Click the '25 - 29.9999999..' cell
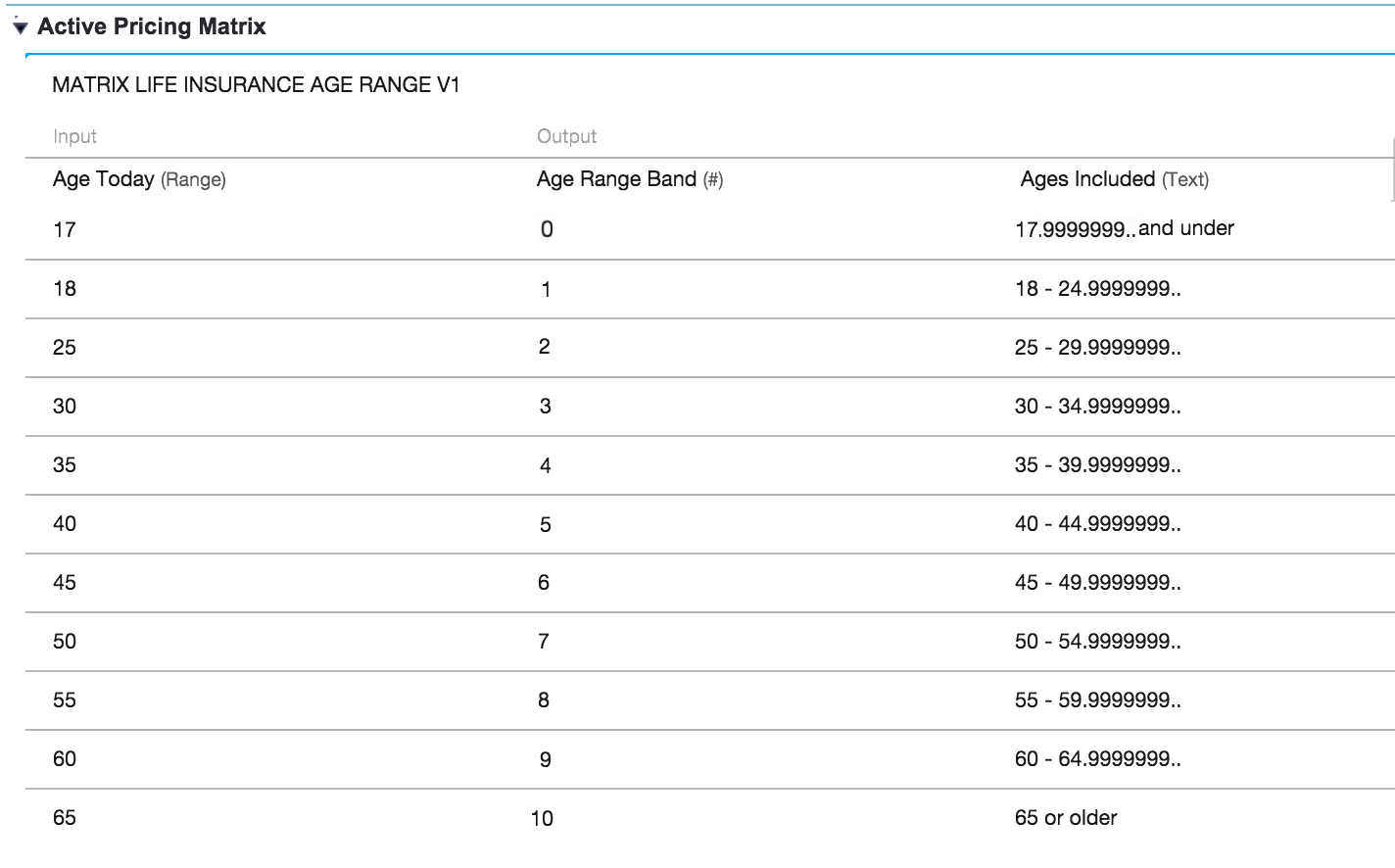 pyautogui.click(x=1098, y=348)
